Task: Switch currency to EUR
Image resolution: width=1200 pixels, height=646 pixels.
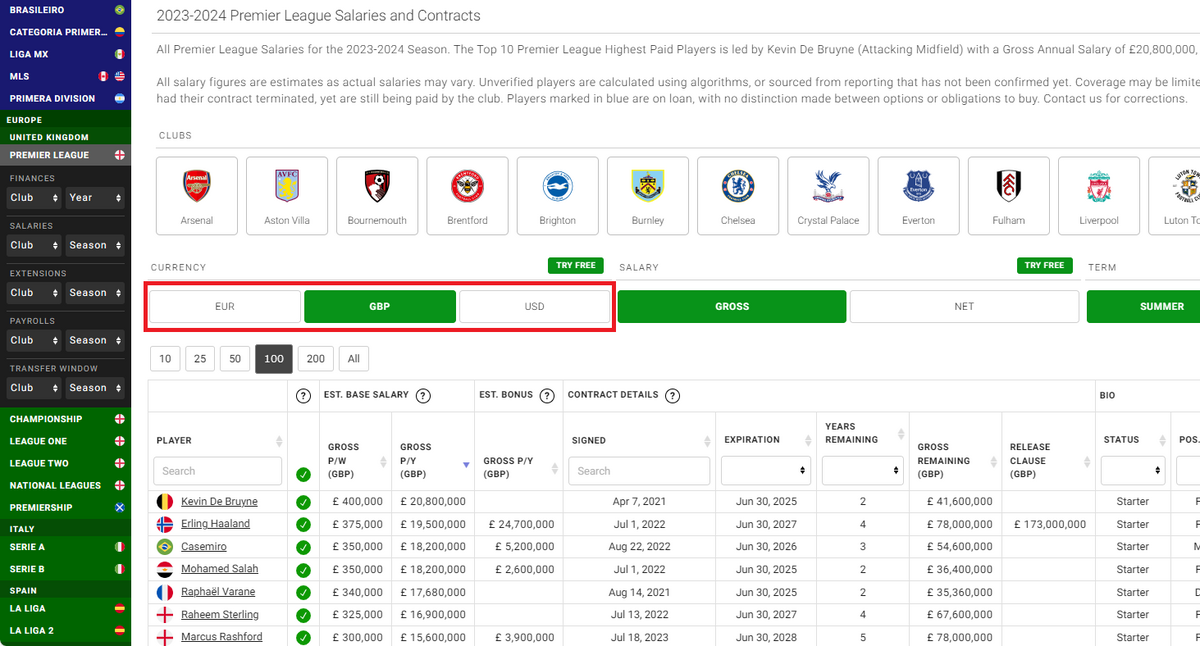Action: tap(225, 307)
